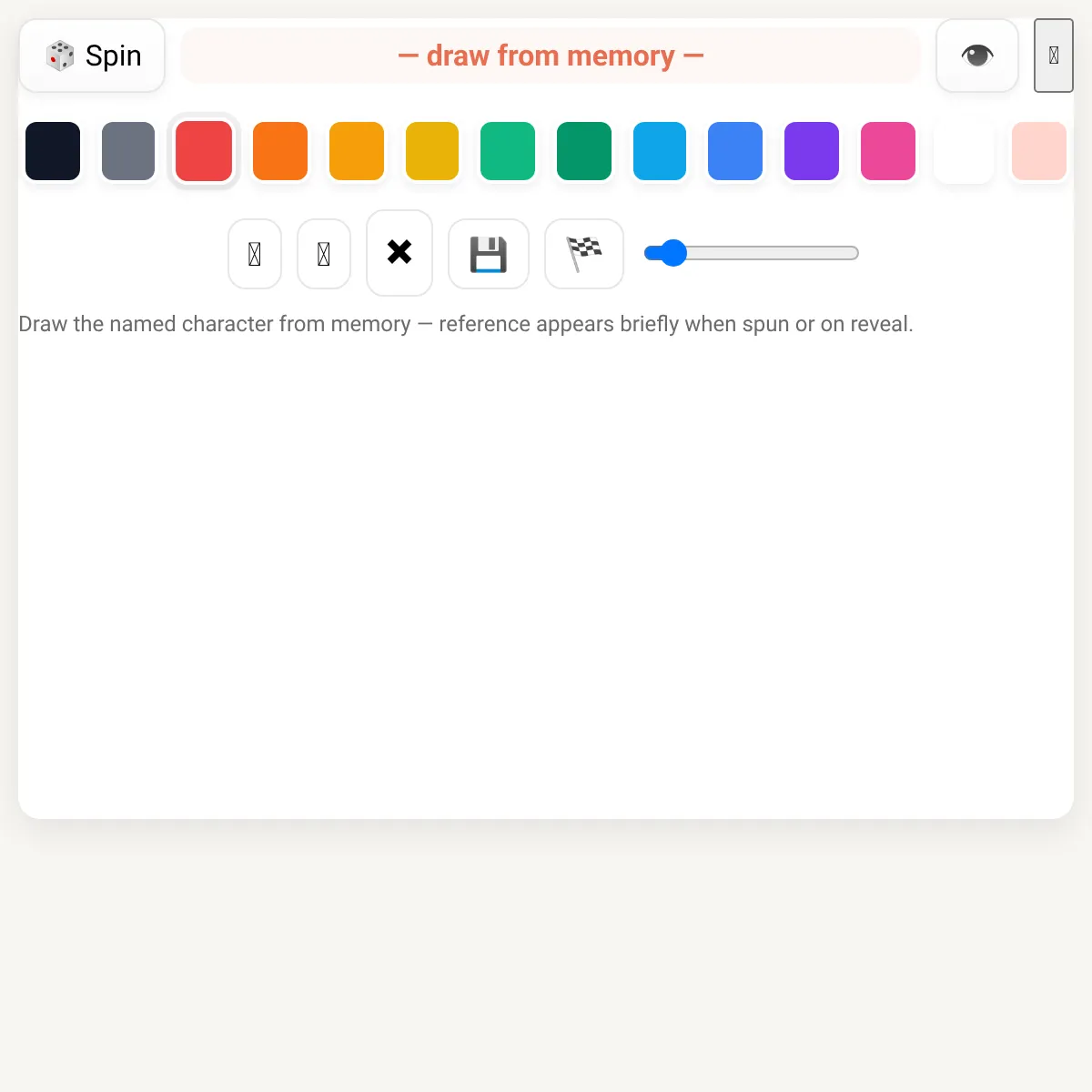Click the first unlabeled tool button left of X
The height and width of the screenshot is (1092, 1092).
255,254
